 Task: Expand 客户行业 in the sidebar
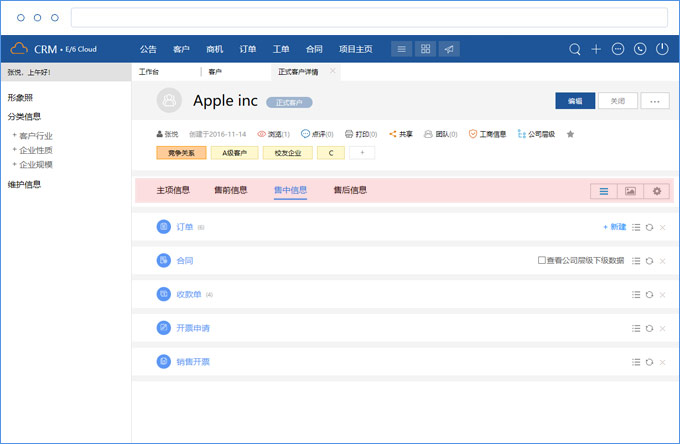coord(14,135)
